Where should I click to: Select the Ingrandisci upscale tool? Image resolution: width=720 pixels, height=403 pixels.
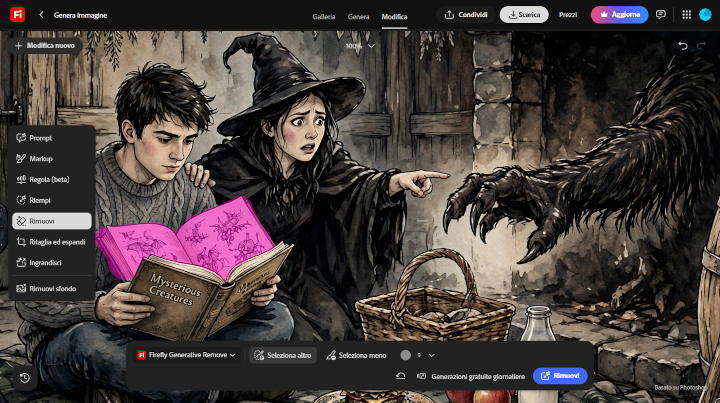click(x=51, y=263)
